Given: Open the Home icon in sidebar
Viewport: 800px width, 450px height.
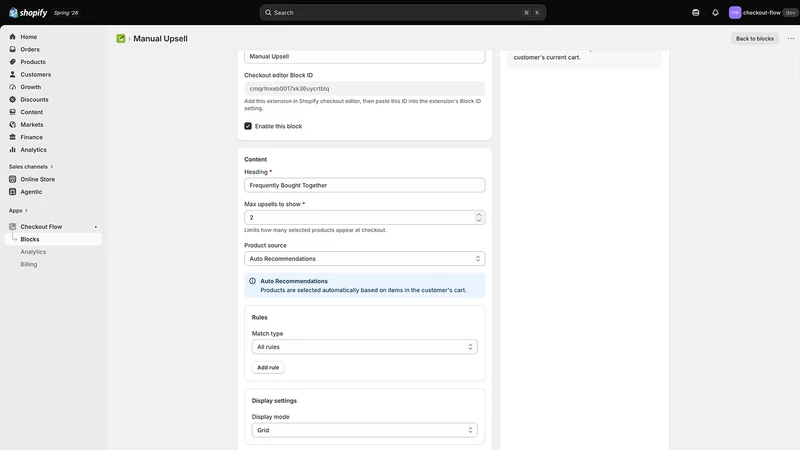Looking at the screenshot, I should (x=13, y=37).
